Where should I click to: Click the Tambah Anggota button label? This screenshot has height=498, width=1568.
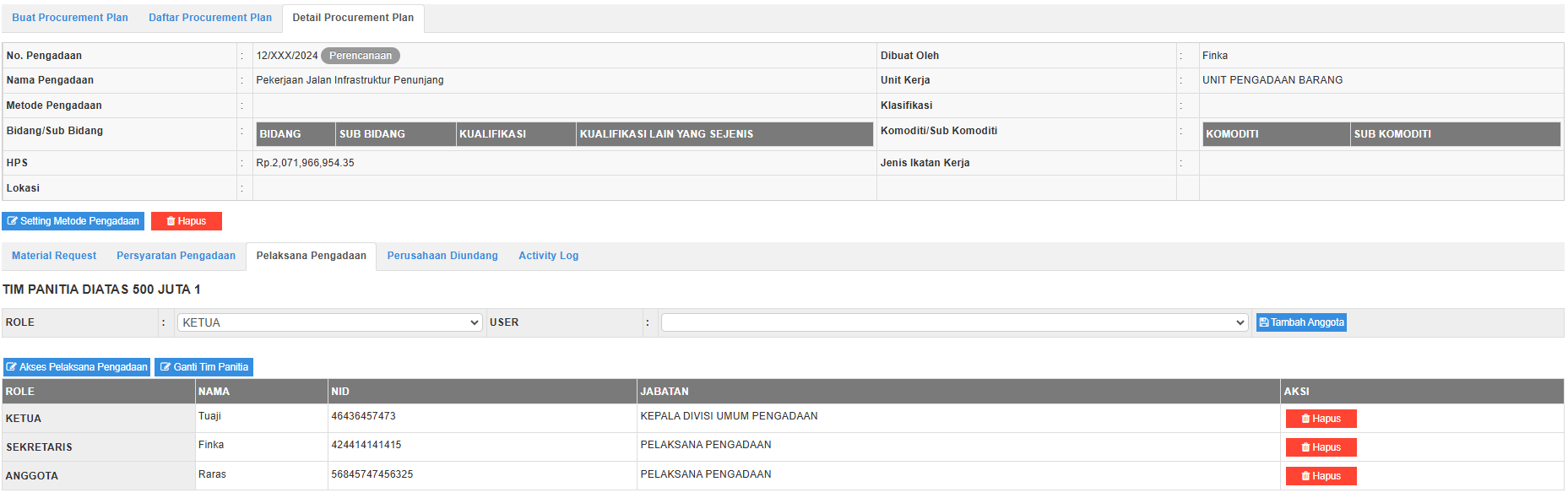pos(1307,322)
